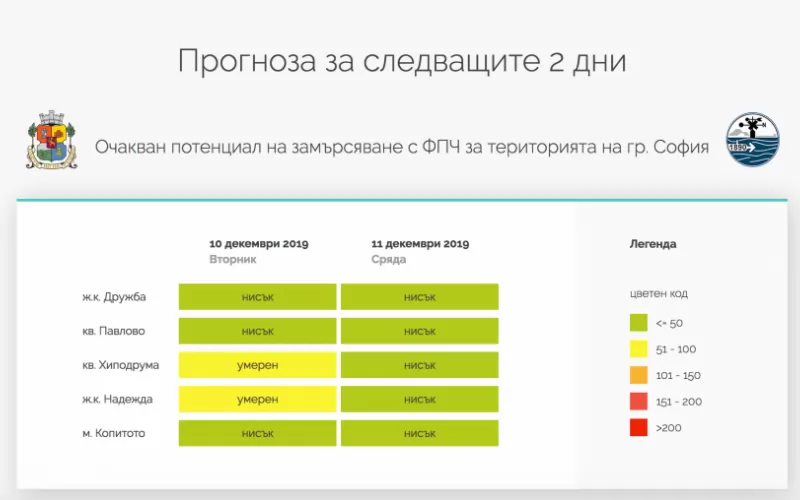The width and height of the screenshot is (800, 500).
Task: Click the 51 - 100 legend text
Action: point(676,349)
